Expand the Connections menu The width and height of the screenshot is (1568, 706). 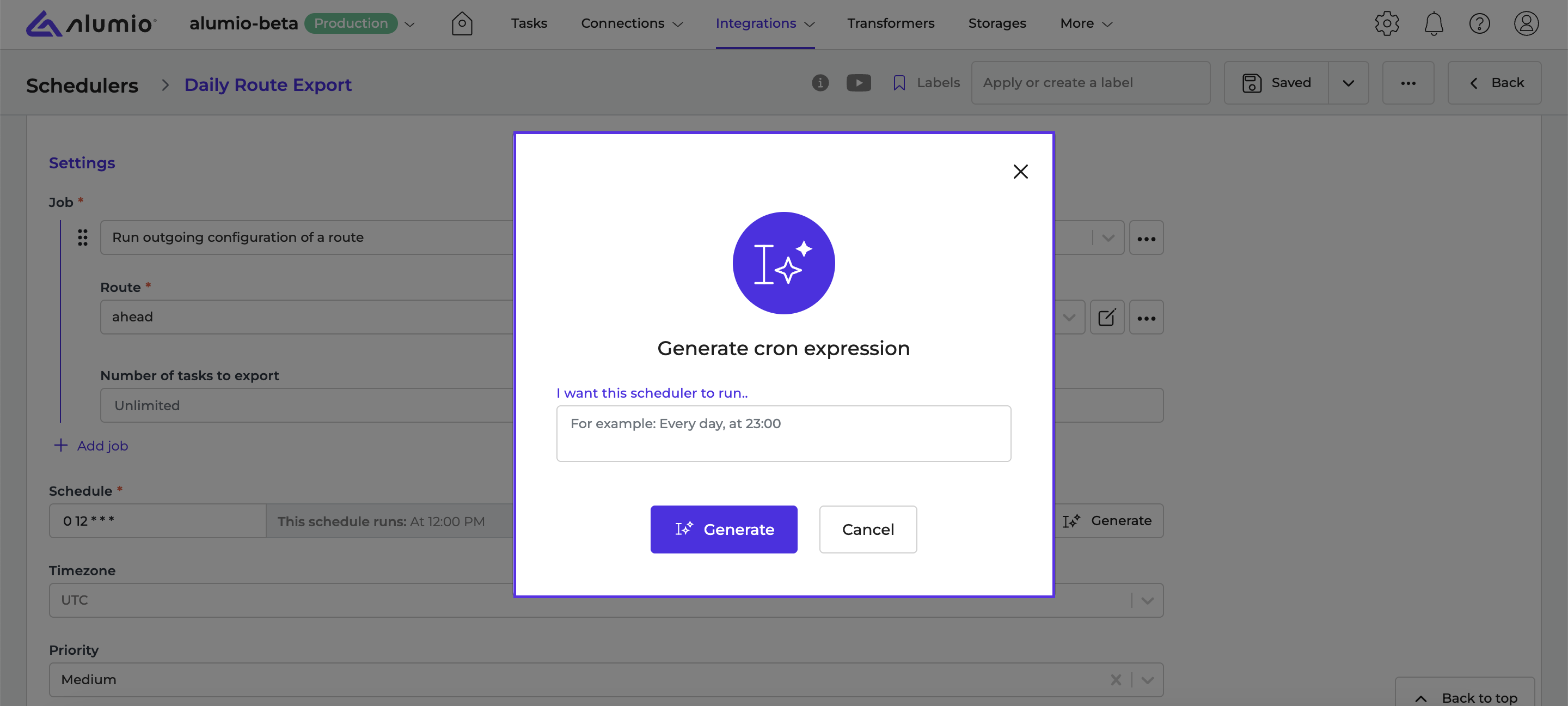(632, 23)
